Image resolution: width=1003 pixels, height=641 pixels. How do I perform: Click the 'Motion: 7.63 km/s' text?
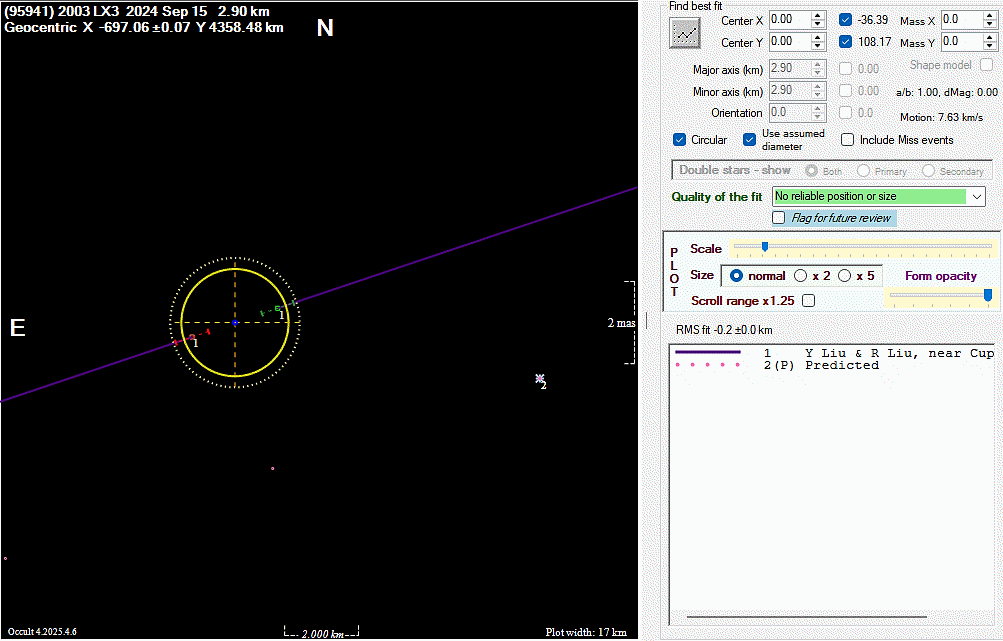pyautogui.click(x=942, y=117)
